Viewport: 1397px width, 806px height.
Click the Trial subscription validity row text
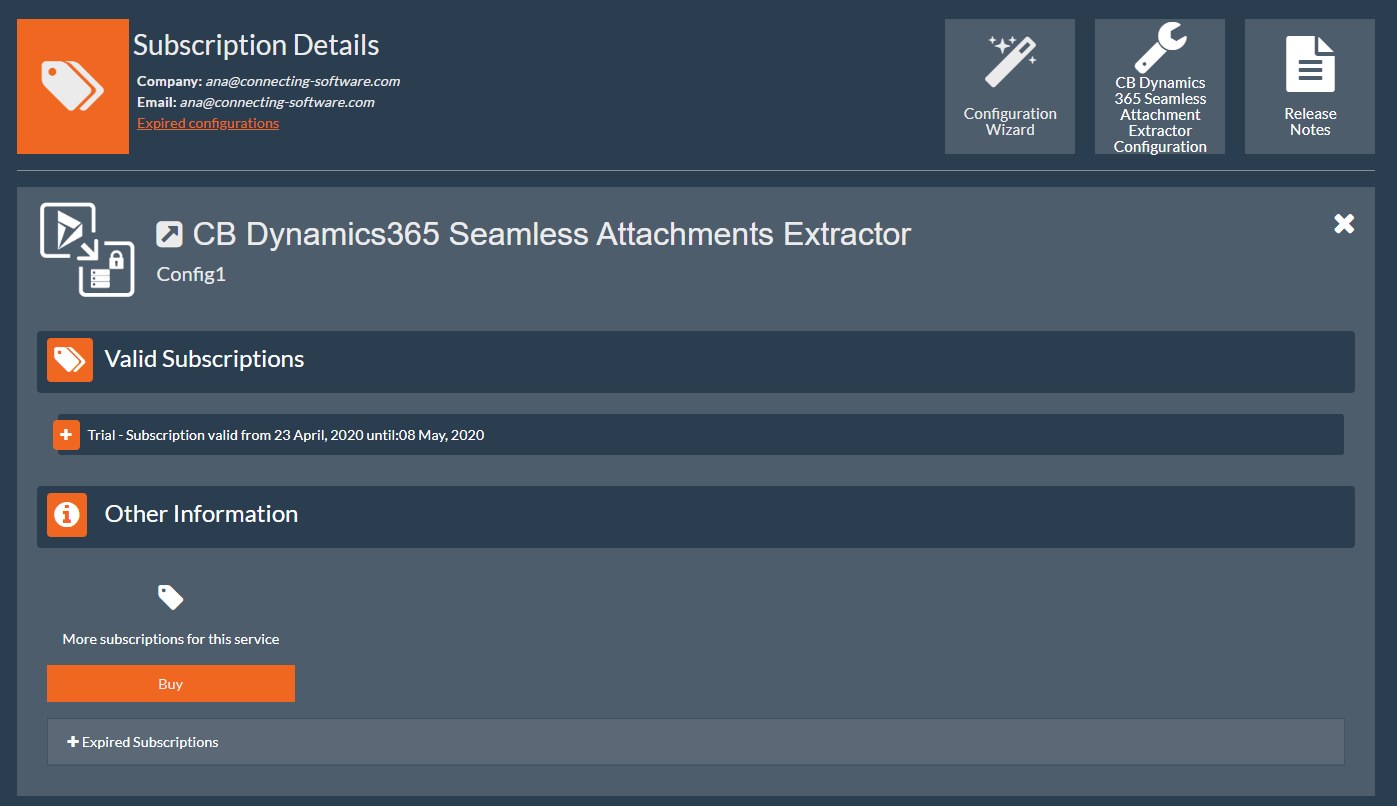click(286, 435)
